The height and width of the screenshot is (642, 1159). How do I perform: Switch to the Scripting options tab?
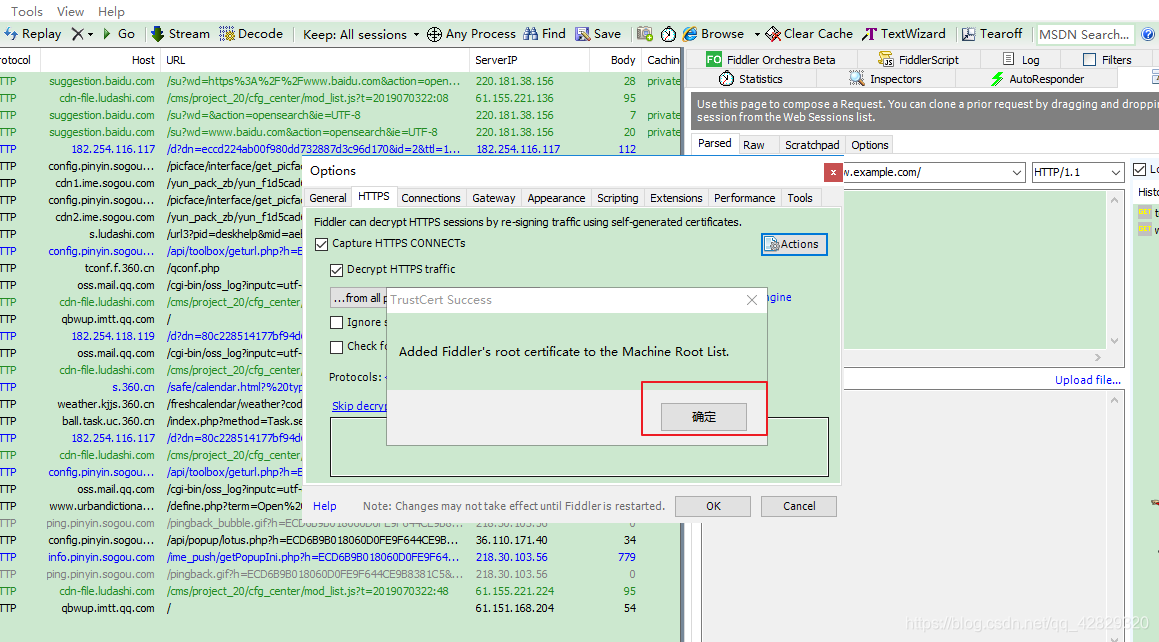[x=618, y=198]
